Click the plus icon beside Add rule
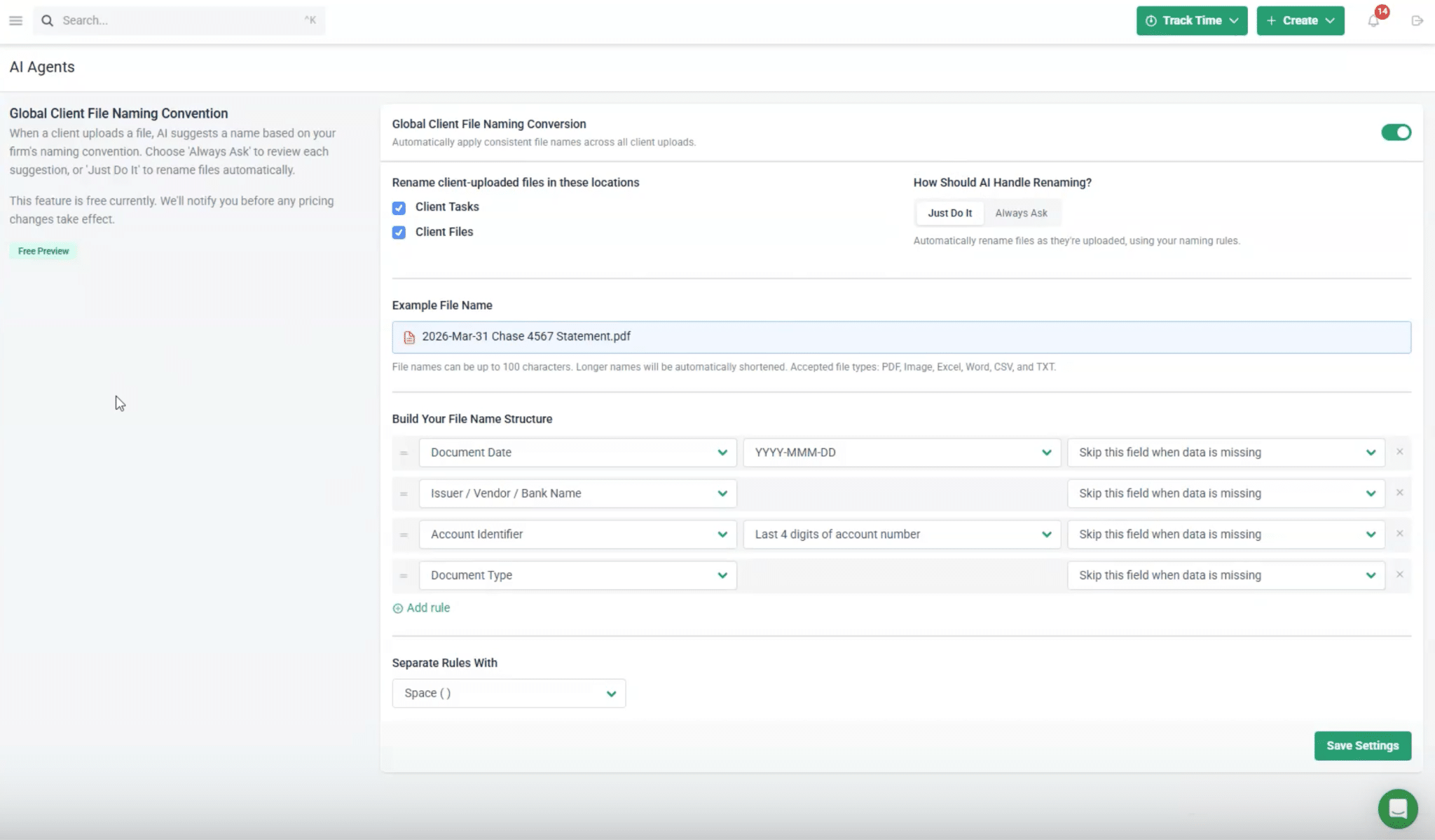Screen dimensions: 1435x840 tap(398, 608)
